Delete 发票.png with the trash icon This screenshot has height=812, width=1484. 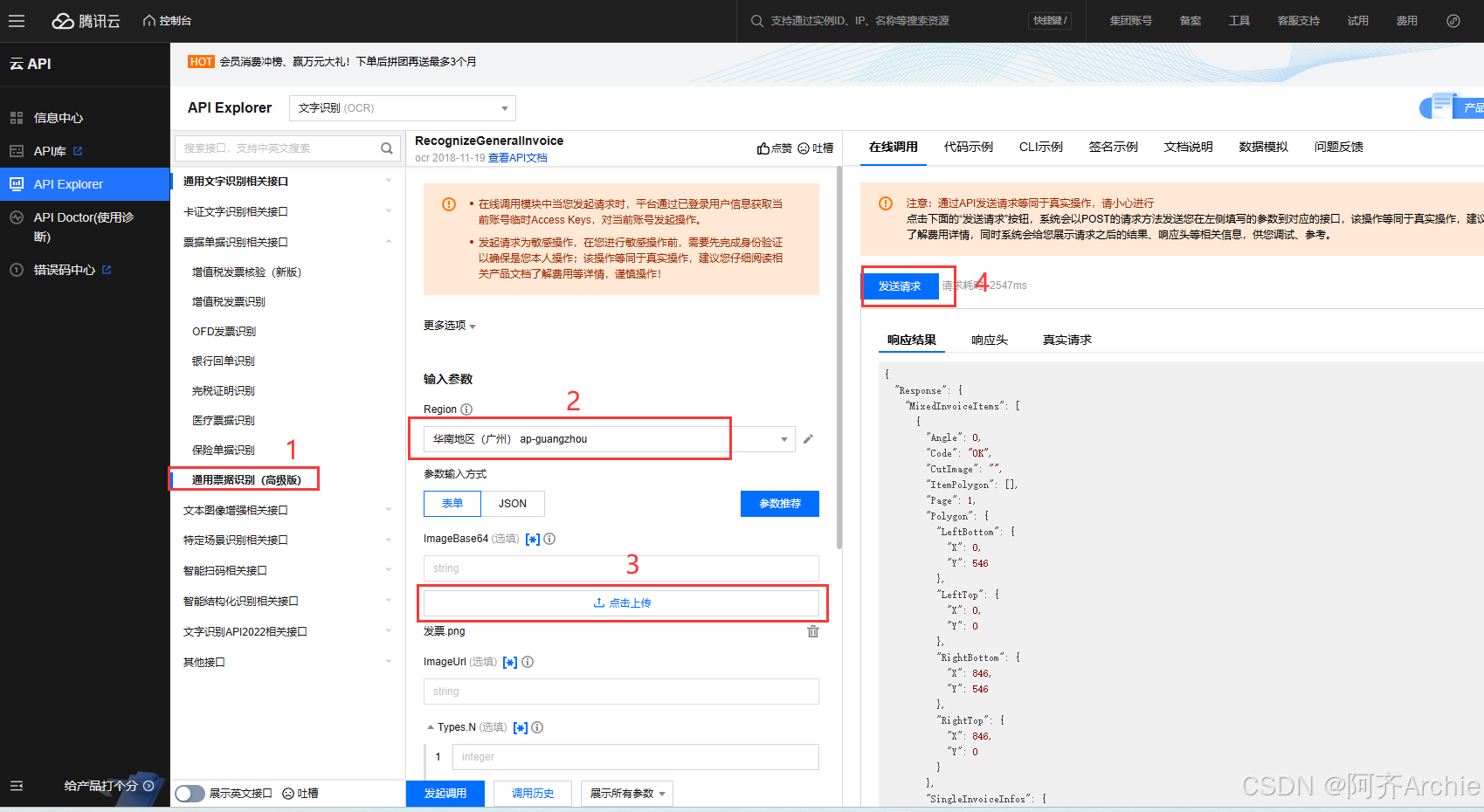(x=813, y=630)
